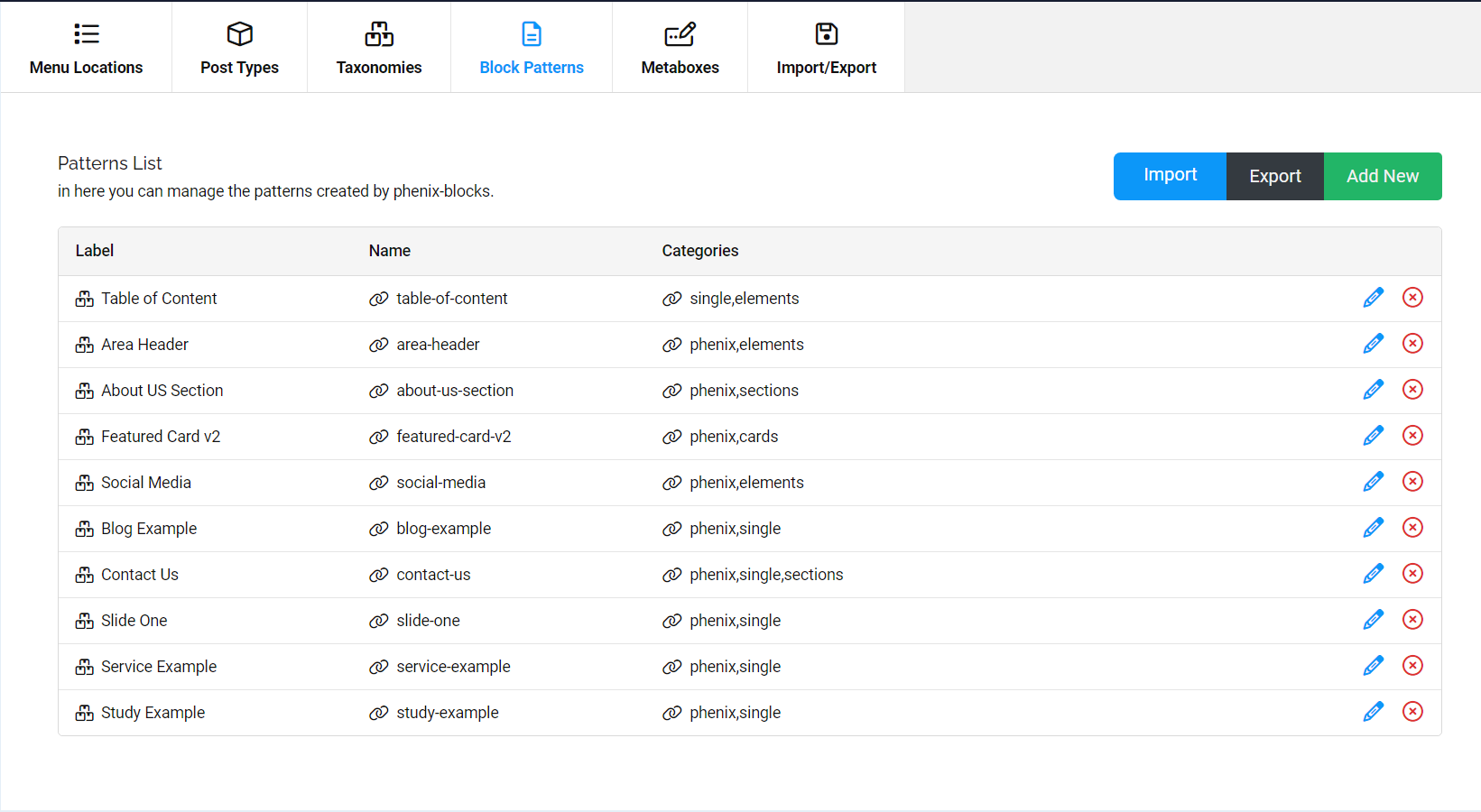Delete the Social Media pattern
Image resolution: width=1481 pixels, height=812 pixels.
[1412, 482]
